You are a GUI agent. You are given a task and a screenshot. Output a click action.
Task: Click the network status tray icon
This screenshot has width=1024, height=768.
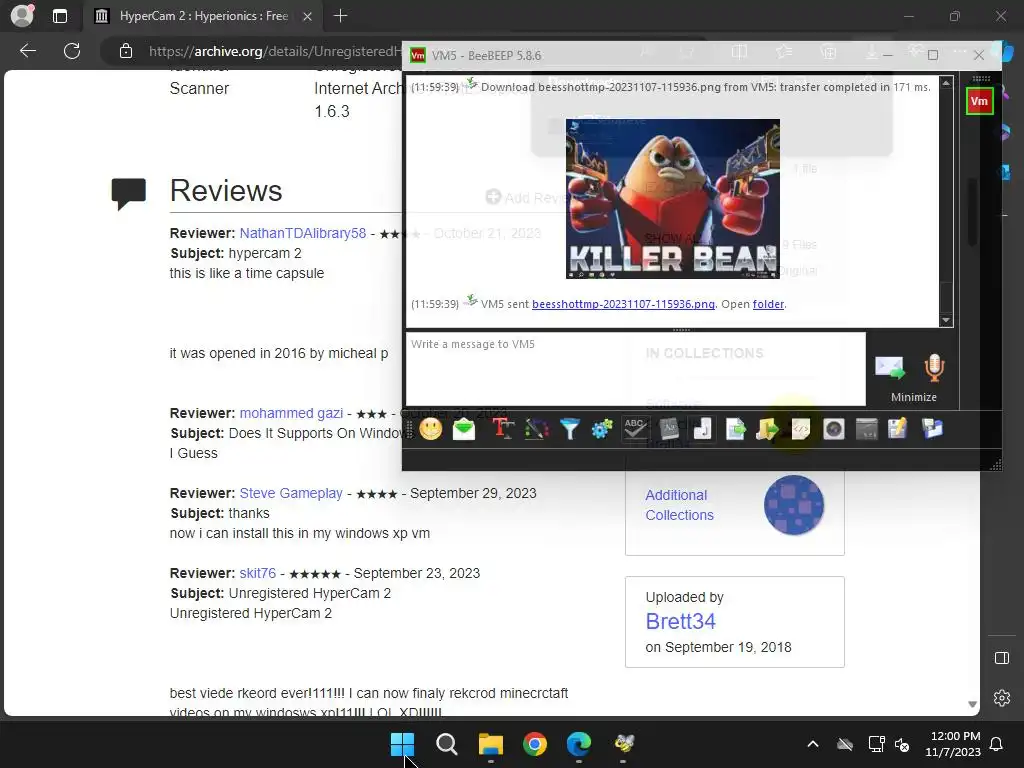tap(876, 744)
